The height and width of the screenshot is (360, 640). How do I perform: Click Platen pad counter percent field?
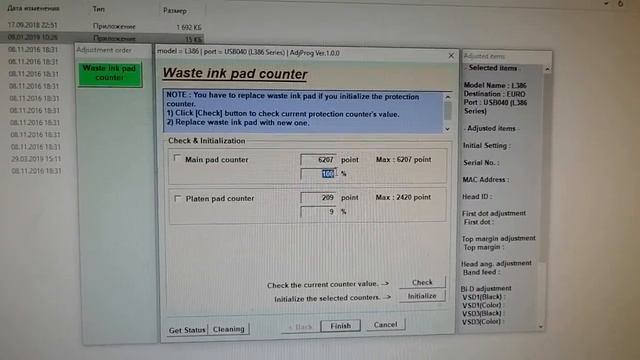318,211
